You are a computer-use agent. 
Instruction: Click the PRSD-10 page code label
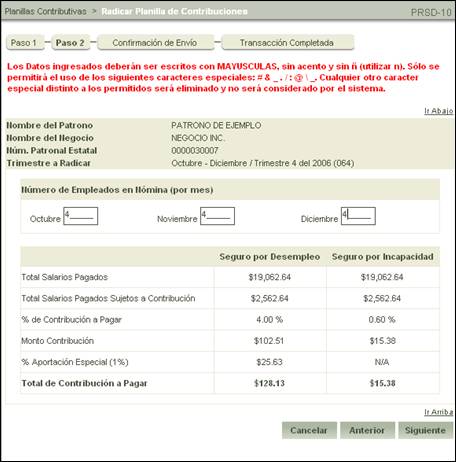tap(431, 12)
